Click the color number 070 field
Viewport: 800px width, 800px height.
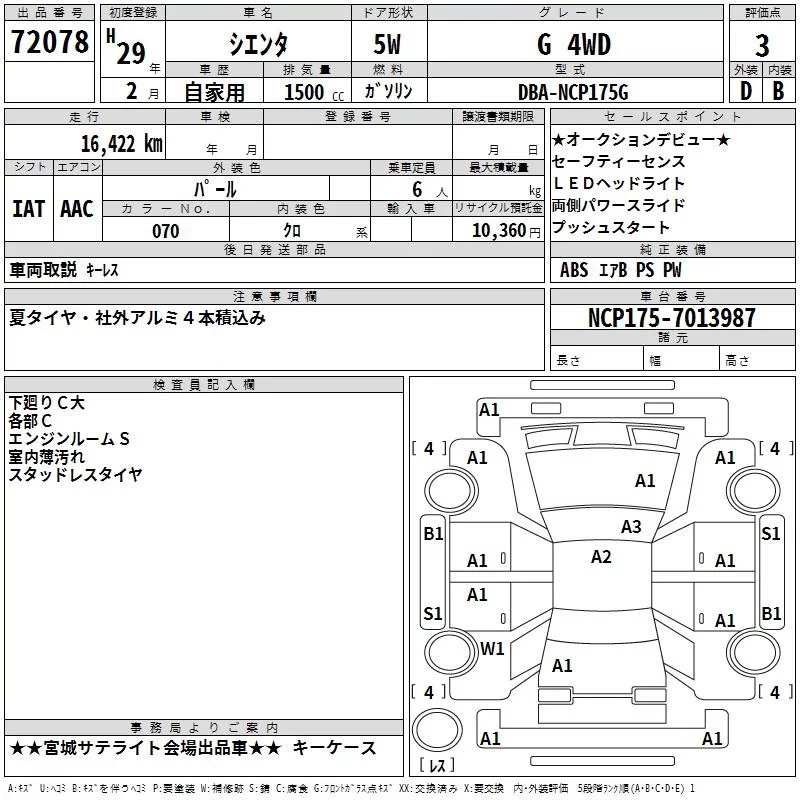coord(166,231)
